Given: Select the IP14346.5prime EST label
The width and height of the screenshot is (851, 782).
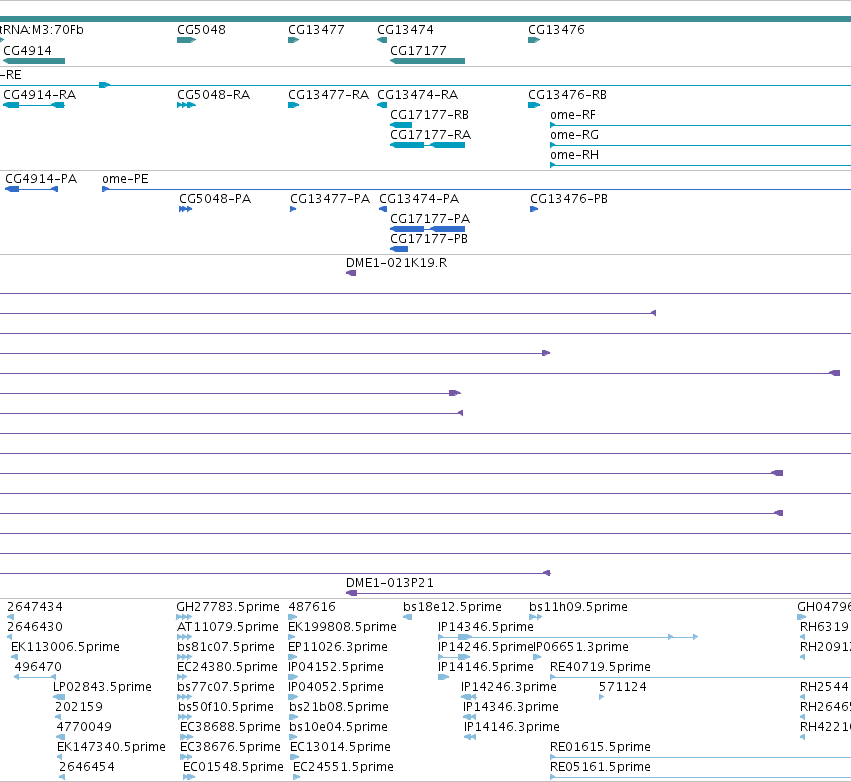Looking at the screenshot, I should 486,627.
